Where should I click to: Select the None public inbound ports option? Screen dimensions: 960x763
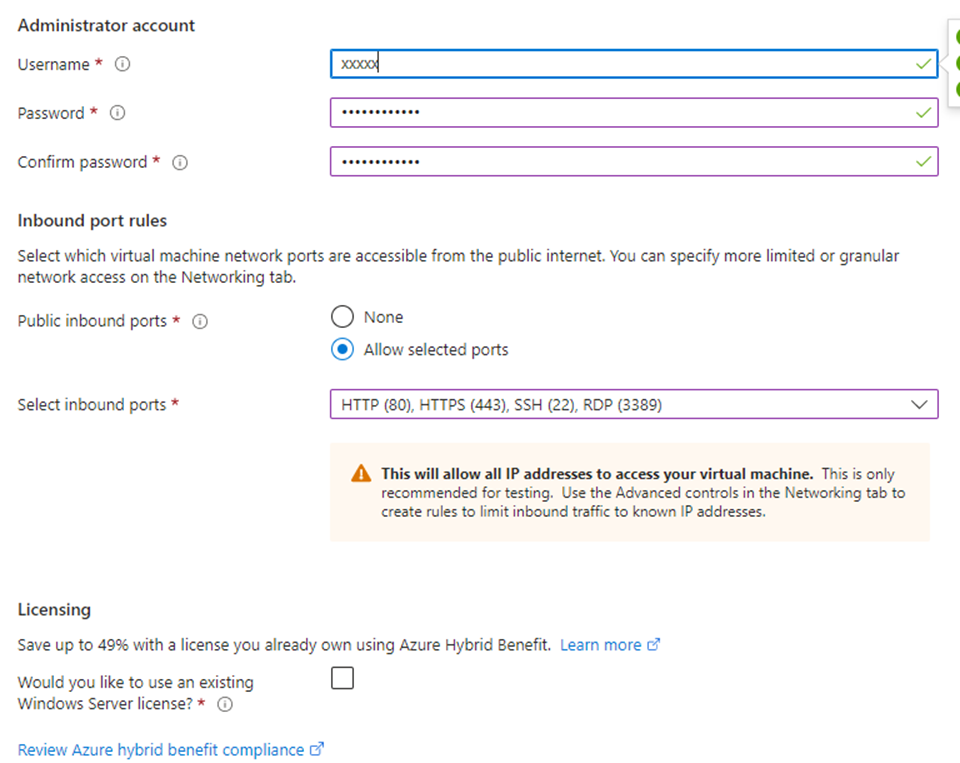click(343, 317)
